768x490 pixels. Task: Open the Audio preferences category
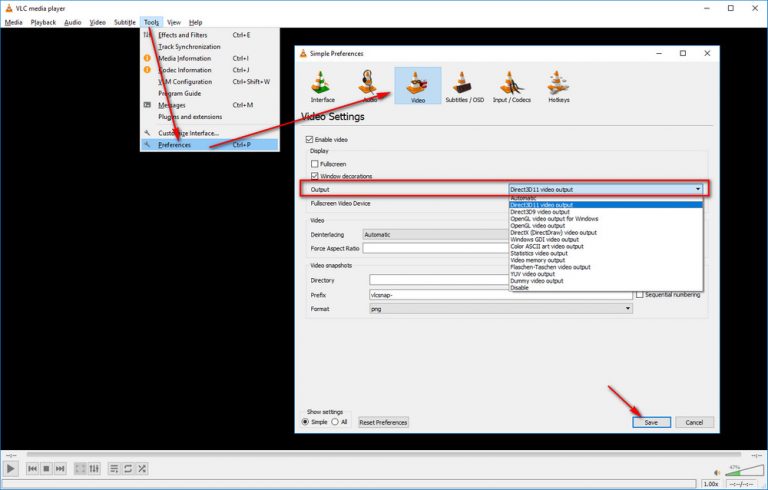tap(369, 86)
